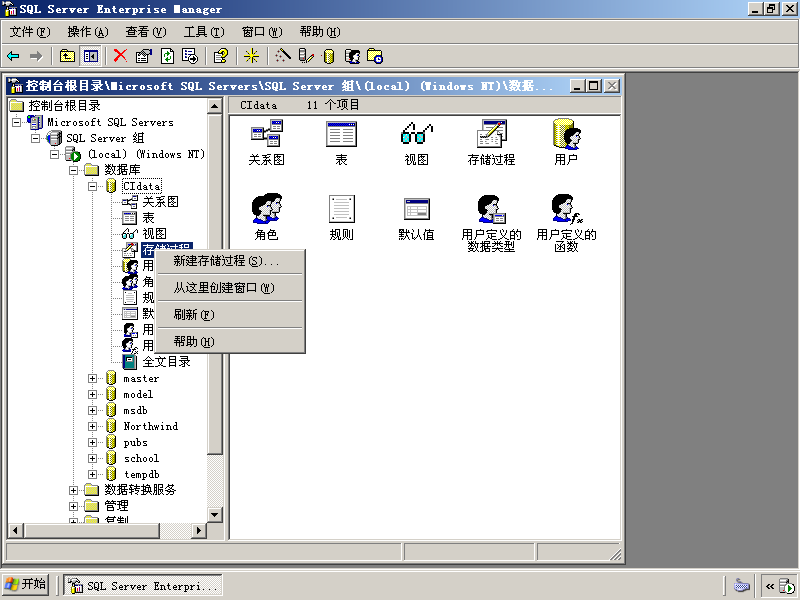
Task: Collapse the 数据库 folder node
Action: pyautogui.click(x=73, y=170)
